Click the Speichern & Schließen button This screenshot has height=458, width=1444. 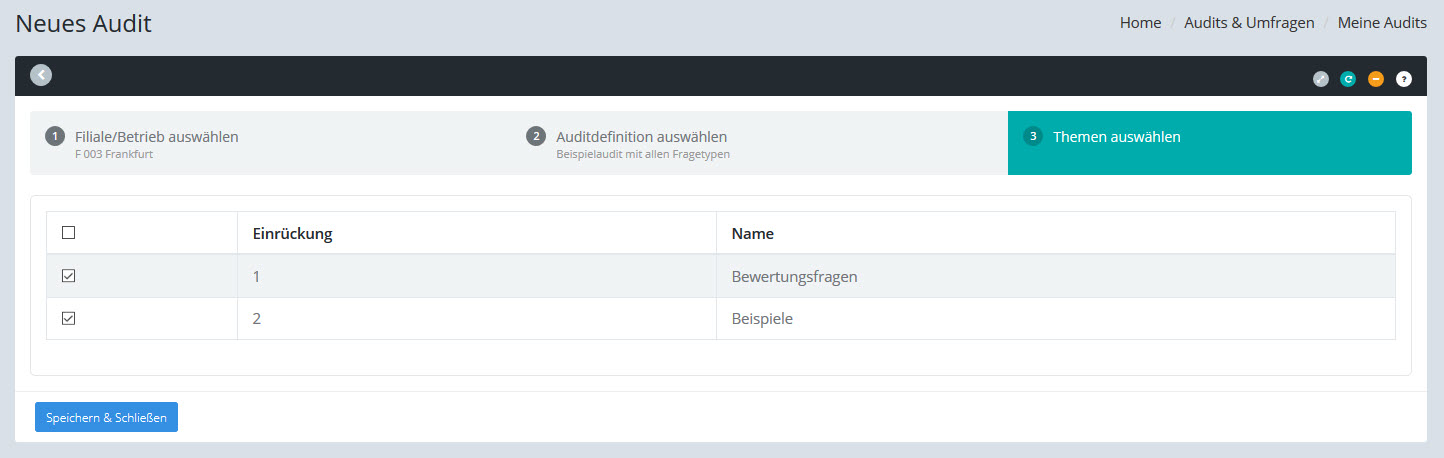pos(106,417)
